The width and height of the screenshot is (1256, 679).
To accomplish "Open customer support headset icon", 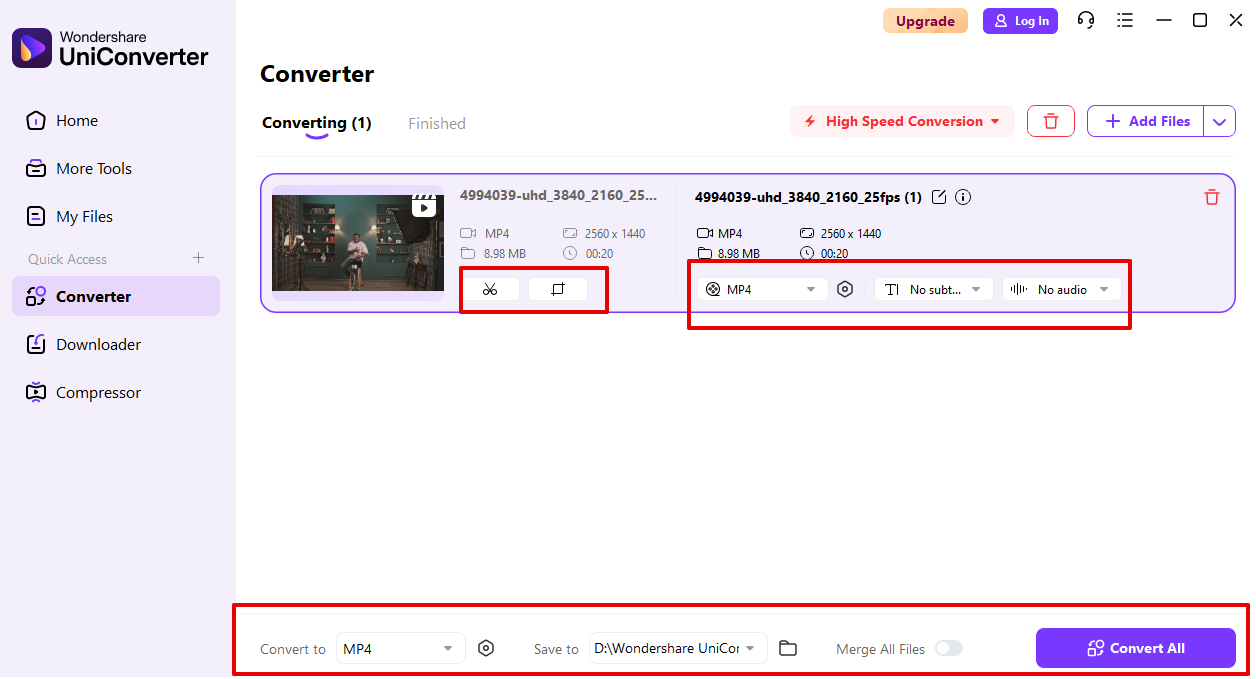I will tap(1086, 20).
